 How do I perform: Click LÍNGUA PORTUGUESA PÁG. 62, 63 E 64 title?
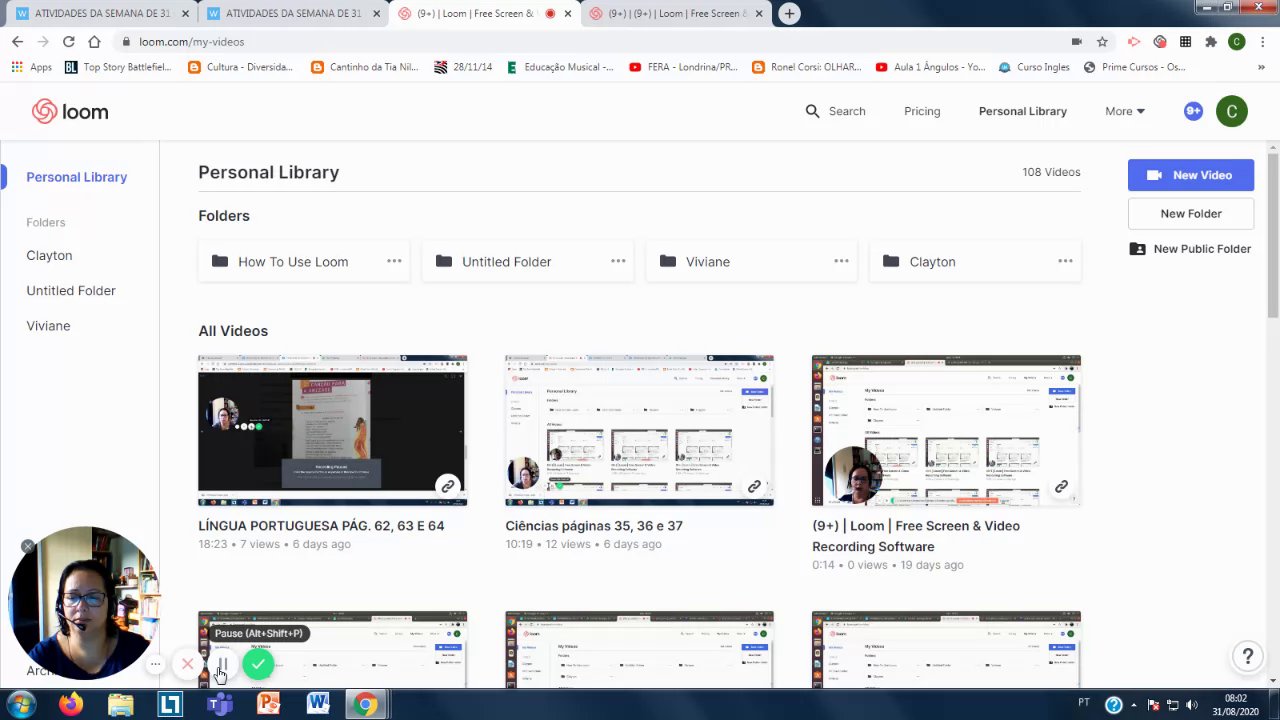pyautogui.click(x=321, y=525)
